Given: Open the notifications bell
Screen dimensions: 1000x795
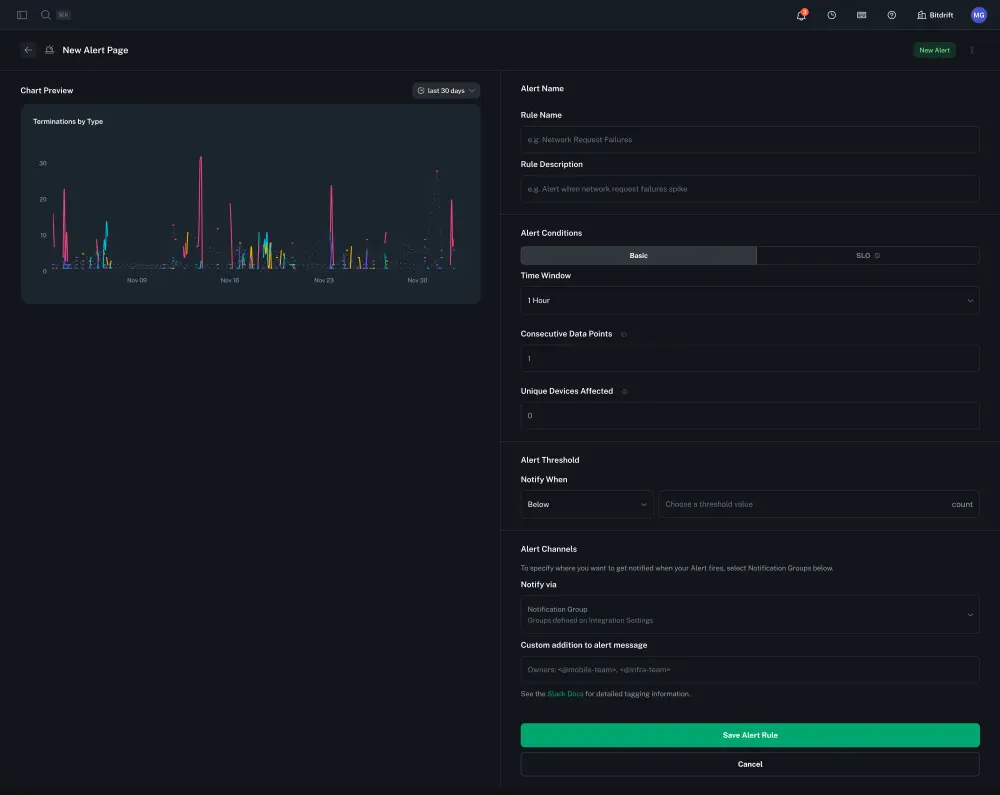Looking at the screenshot, I should click(801, 15).
